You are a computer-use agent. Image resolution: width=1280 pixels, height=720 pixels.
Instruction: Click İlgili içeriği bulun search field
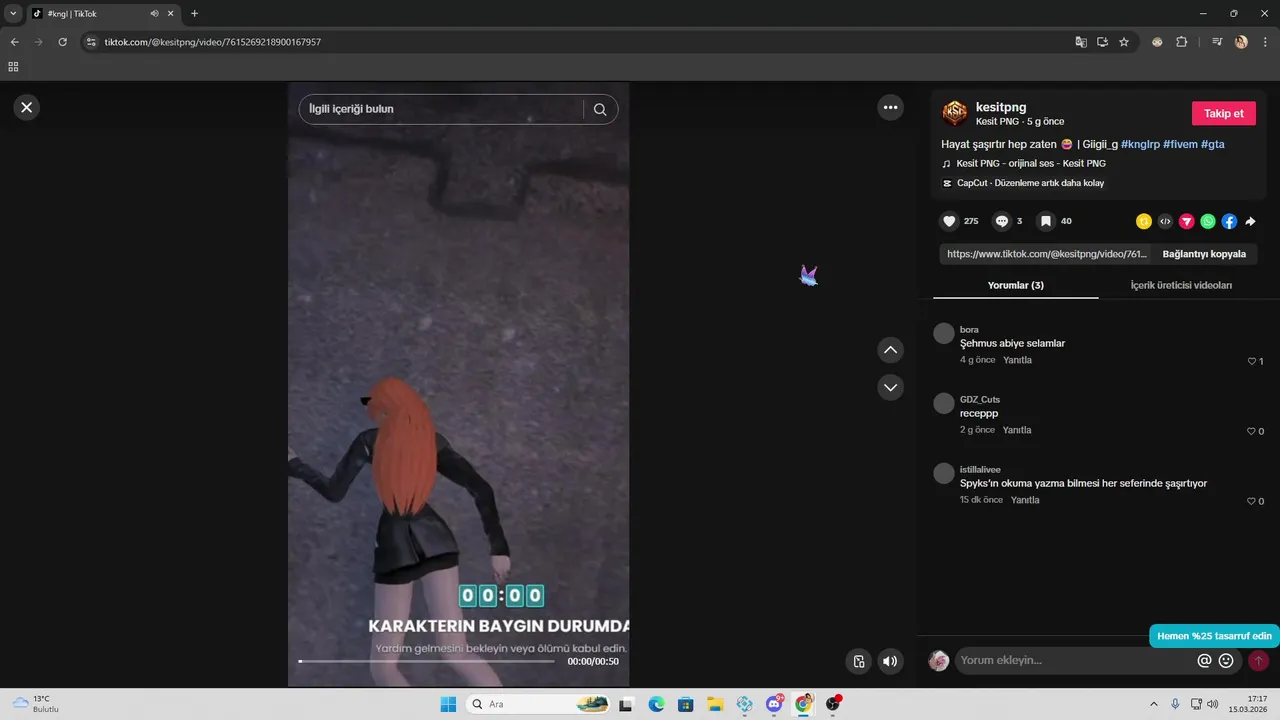(440, 109)
